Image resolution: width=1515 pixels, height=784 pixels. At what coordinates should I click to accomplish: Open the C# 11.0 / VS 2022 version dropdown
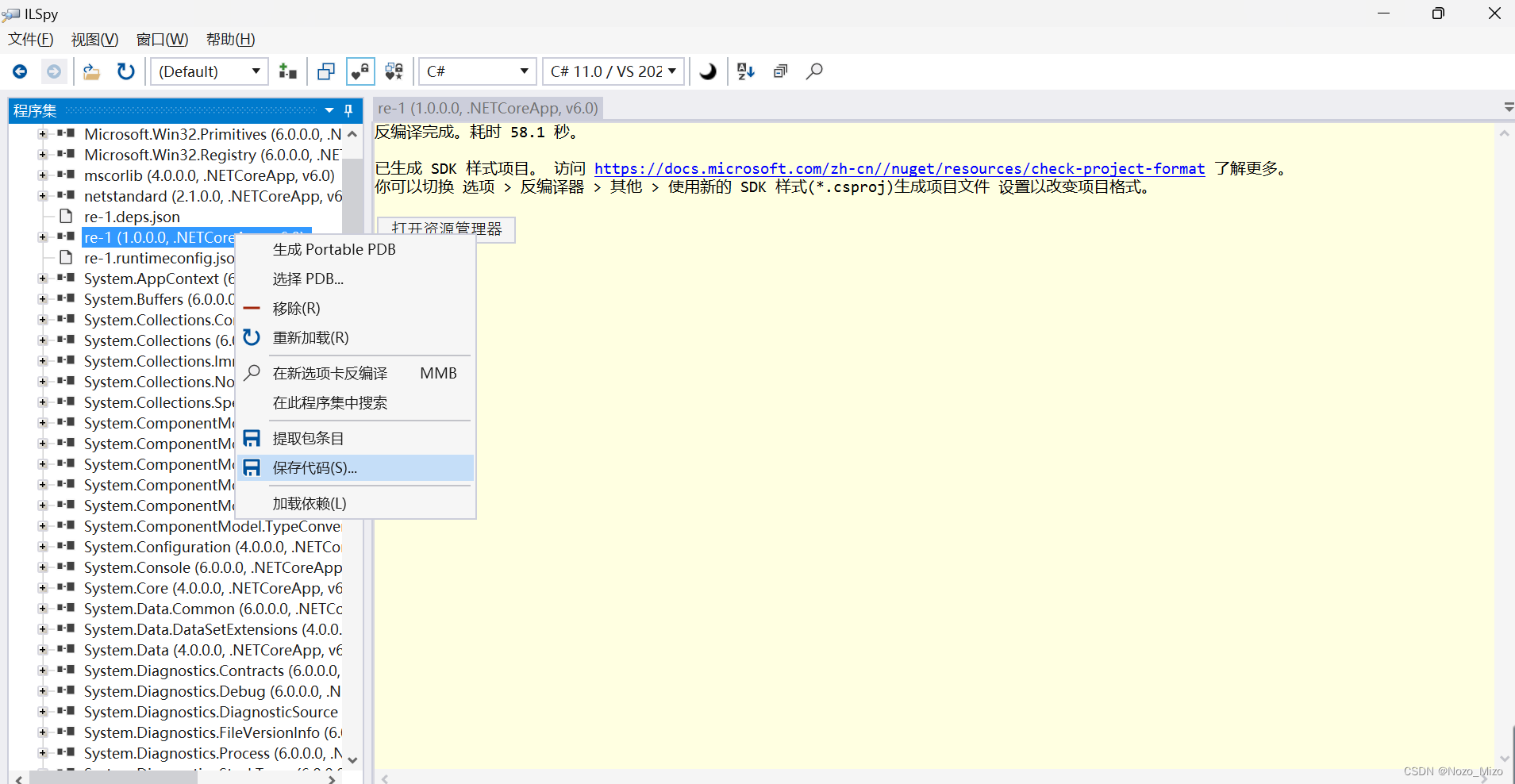(615, 71)
